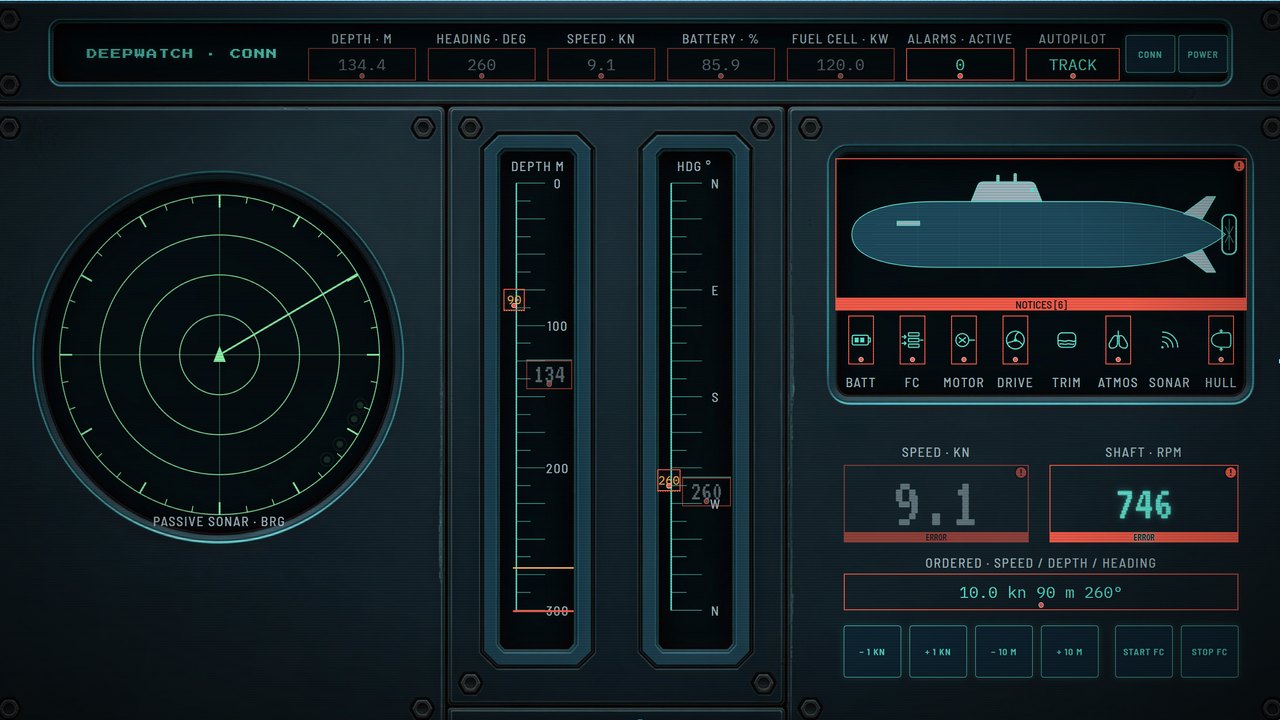This screenshot has height=720, width=1280.
Task: Click the STOP FC button
Action: coord(1210,652)
